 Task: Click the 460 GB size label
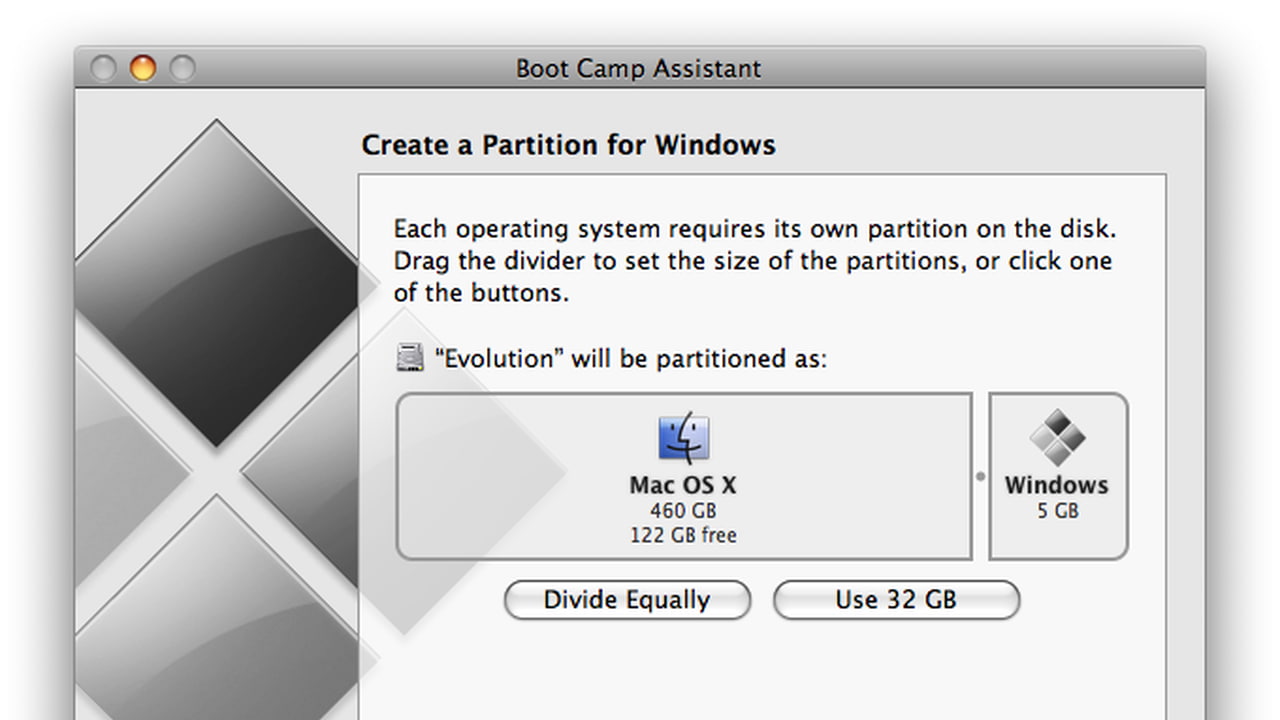pyautogui.click(x=683, y=511)
